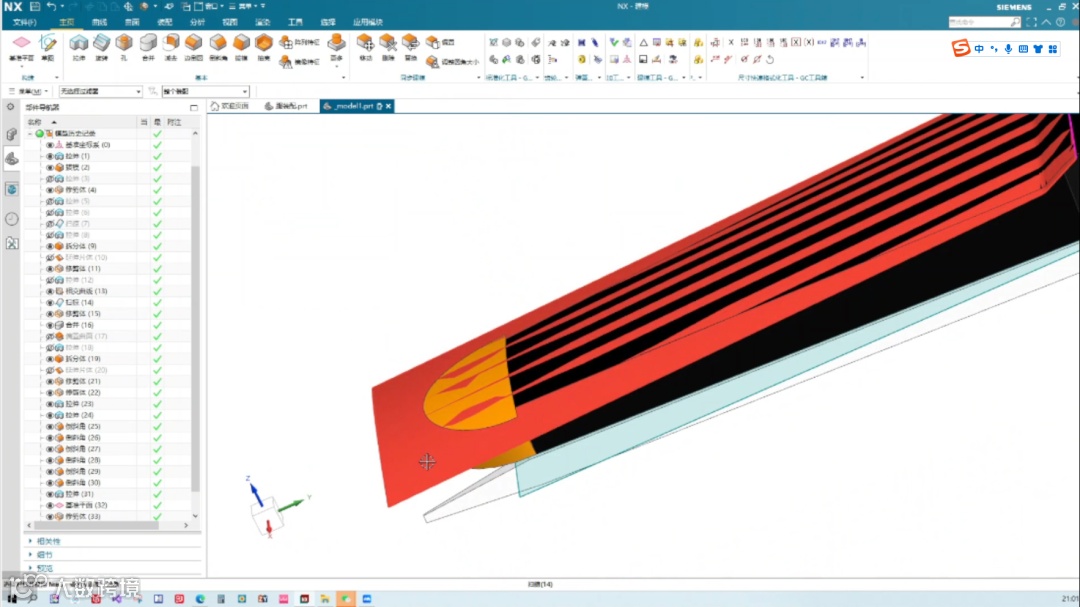Toggle visibility eye of item (33)
The height and width of the screenshot is (607, 1080).
pyautogui.click(x=50, y=517)
